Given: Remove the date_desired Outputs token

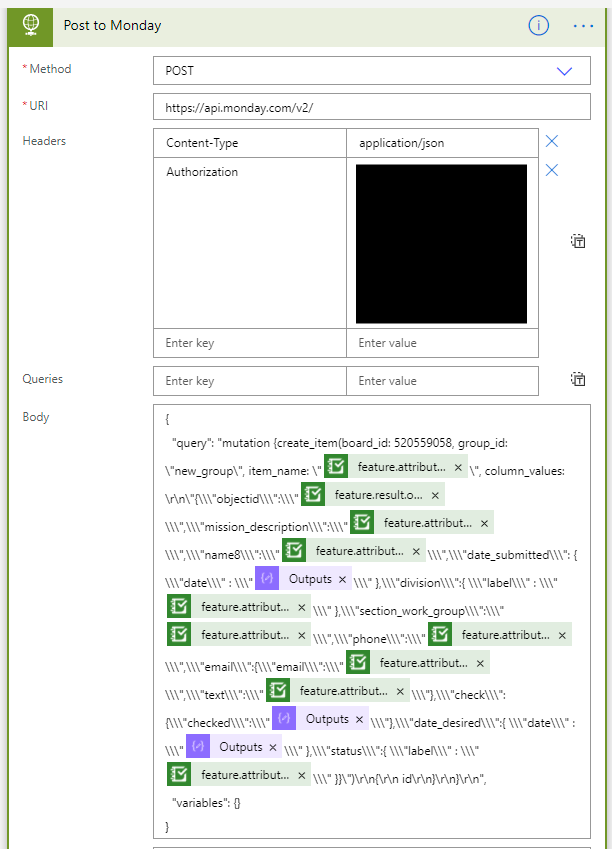Looking at the screenshot, I should click(x=272, y=747).
